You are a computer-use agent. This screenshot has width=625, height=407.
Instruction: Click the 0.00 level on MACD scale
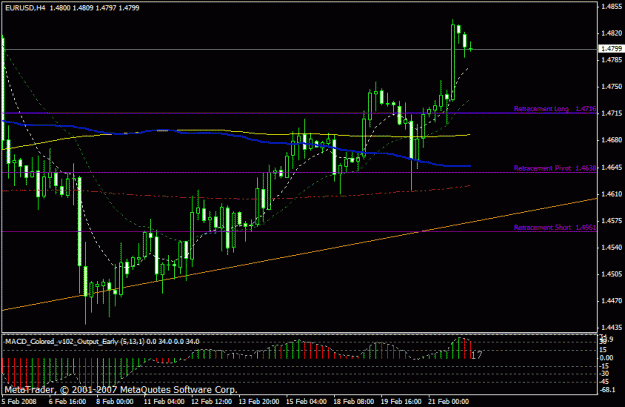point(607,358)
